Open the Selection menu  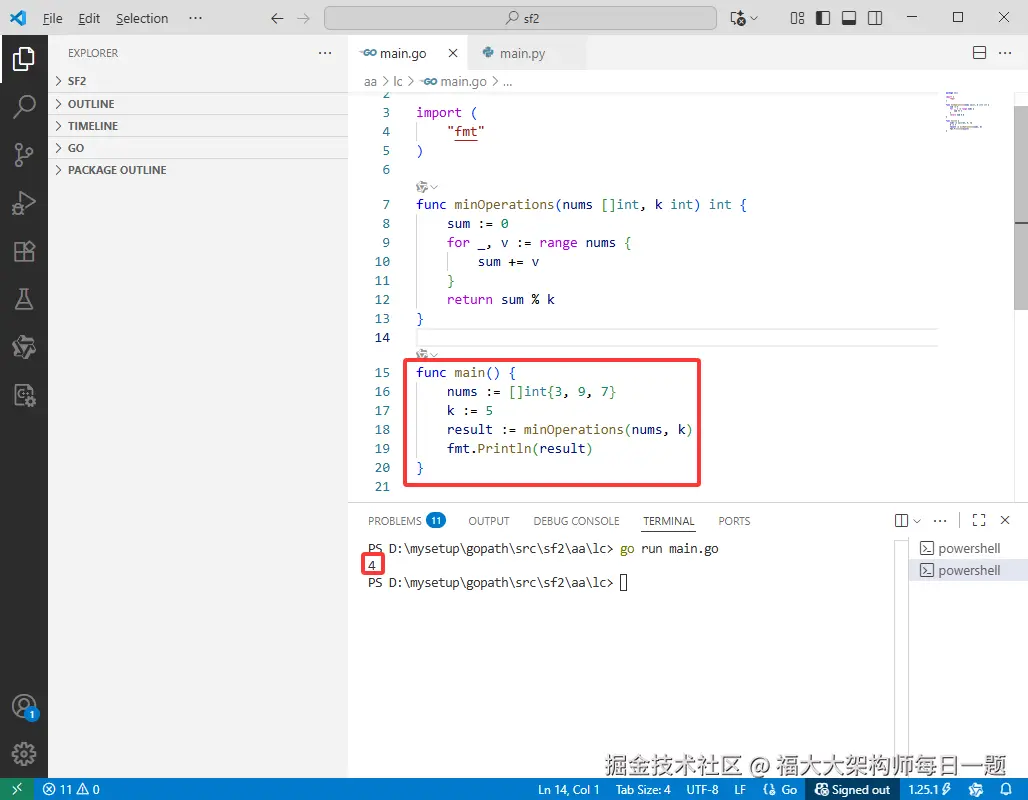[142, 18]
